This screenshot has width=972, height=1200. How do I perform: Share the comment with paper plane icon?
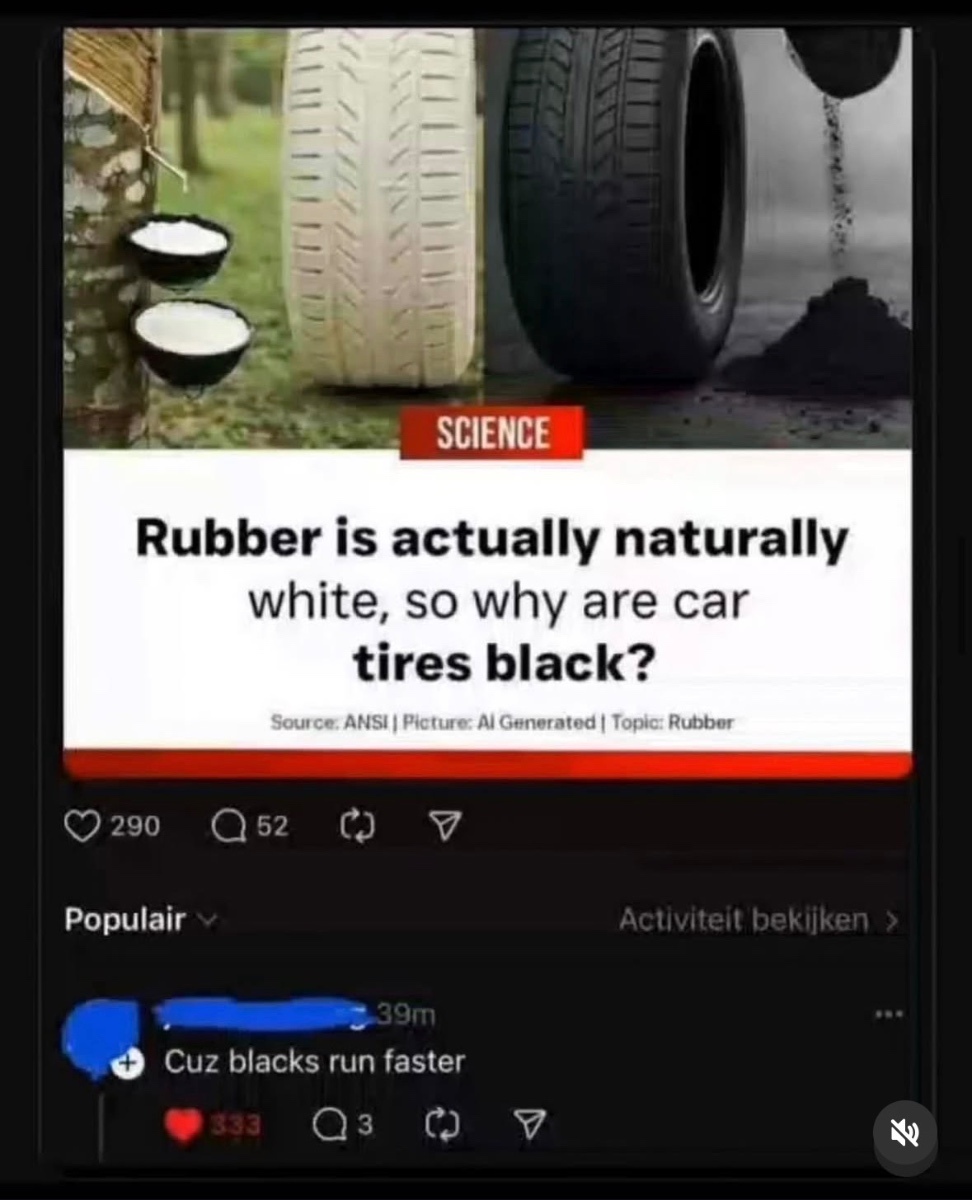(x=529, y=1126)
